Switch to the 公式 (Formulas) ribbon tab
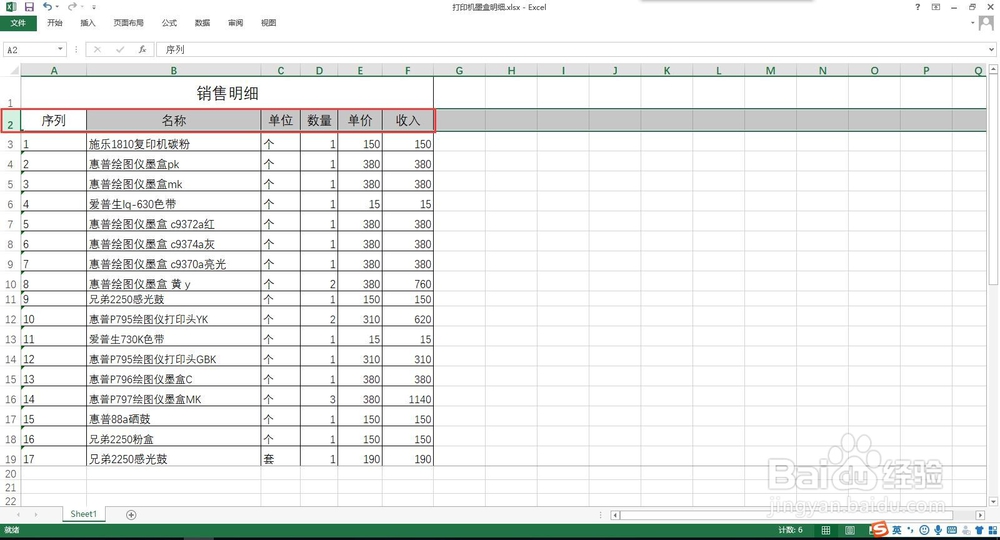Screen dimensions: 1000x540 click(169, 23)
